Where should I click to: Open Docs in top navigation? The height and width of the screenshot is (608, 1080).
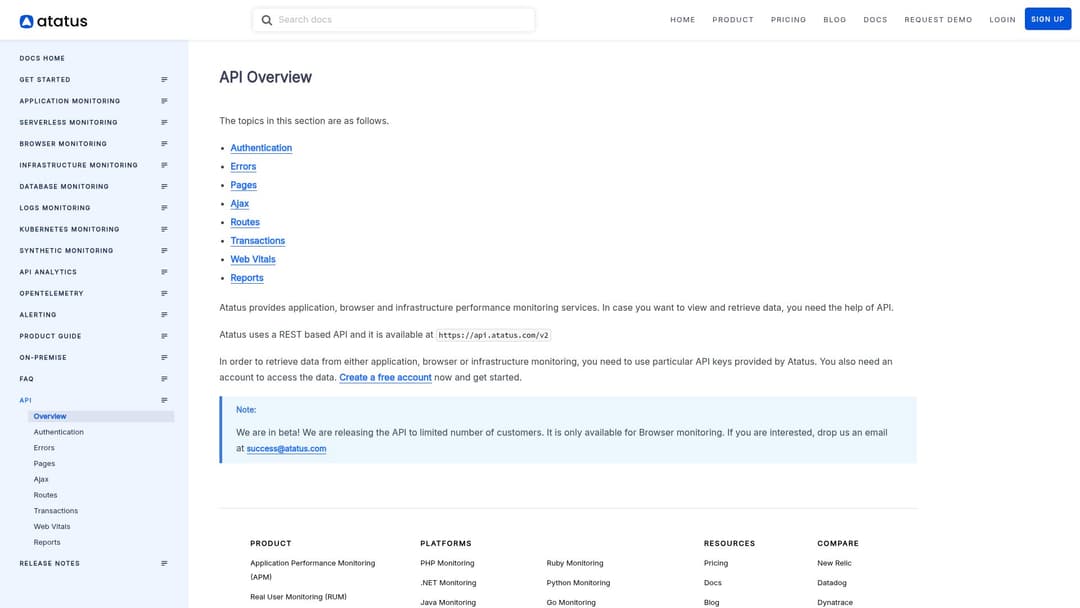pos(875,20)
